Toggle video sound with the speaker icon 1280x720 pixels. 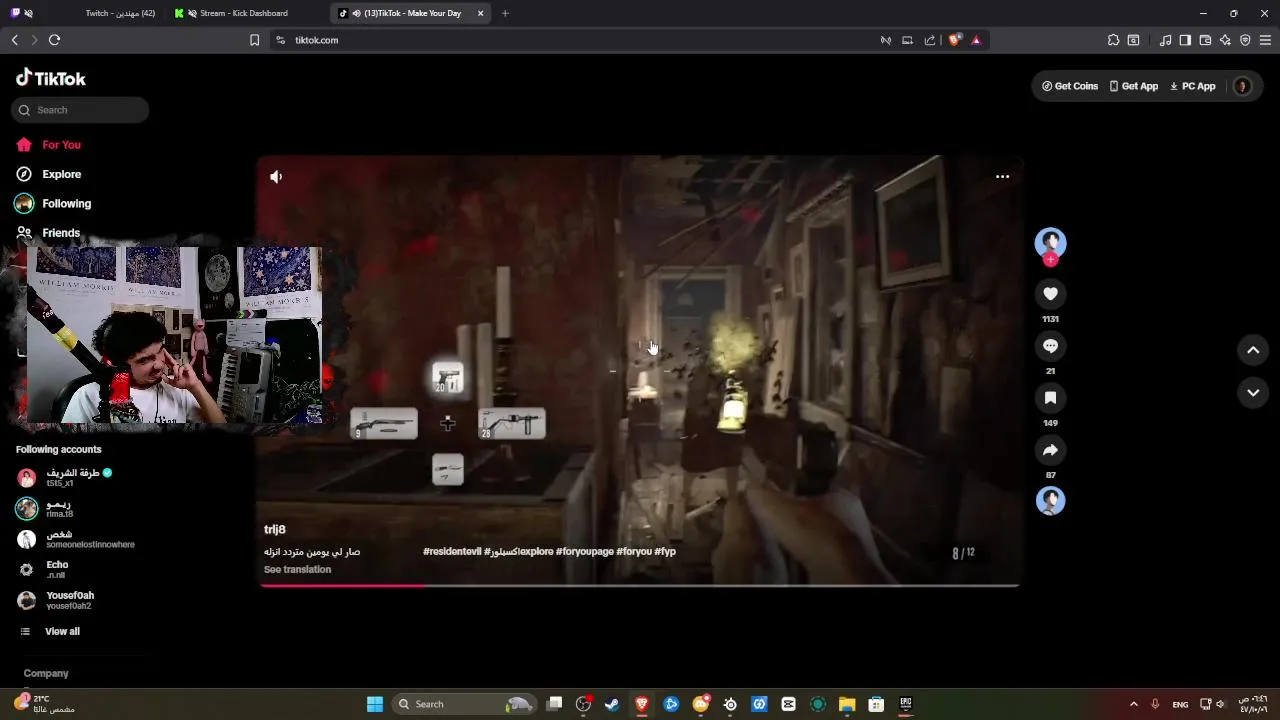pyautogui.click(x=276, y=177)
